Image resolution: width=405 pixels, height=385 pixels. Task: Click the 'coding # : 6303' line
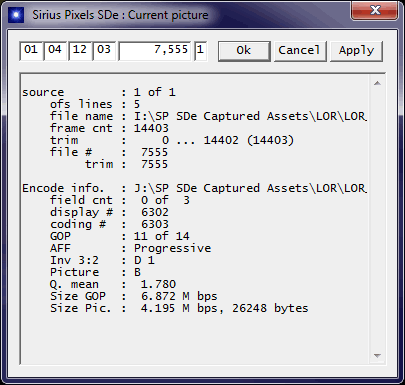[x=109, y=224]
